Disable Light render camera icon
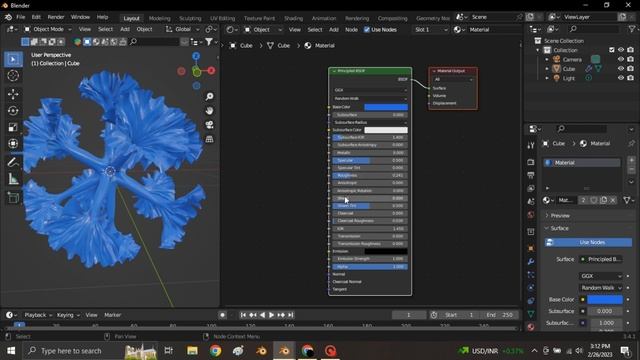This screenshot has width=640, height=360. click(631, 78)
